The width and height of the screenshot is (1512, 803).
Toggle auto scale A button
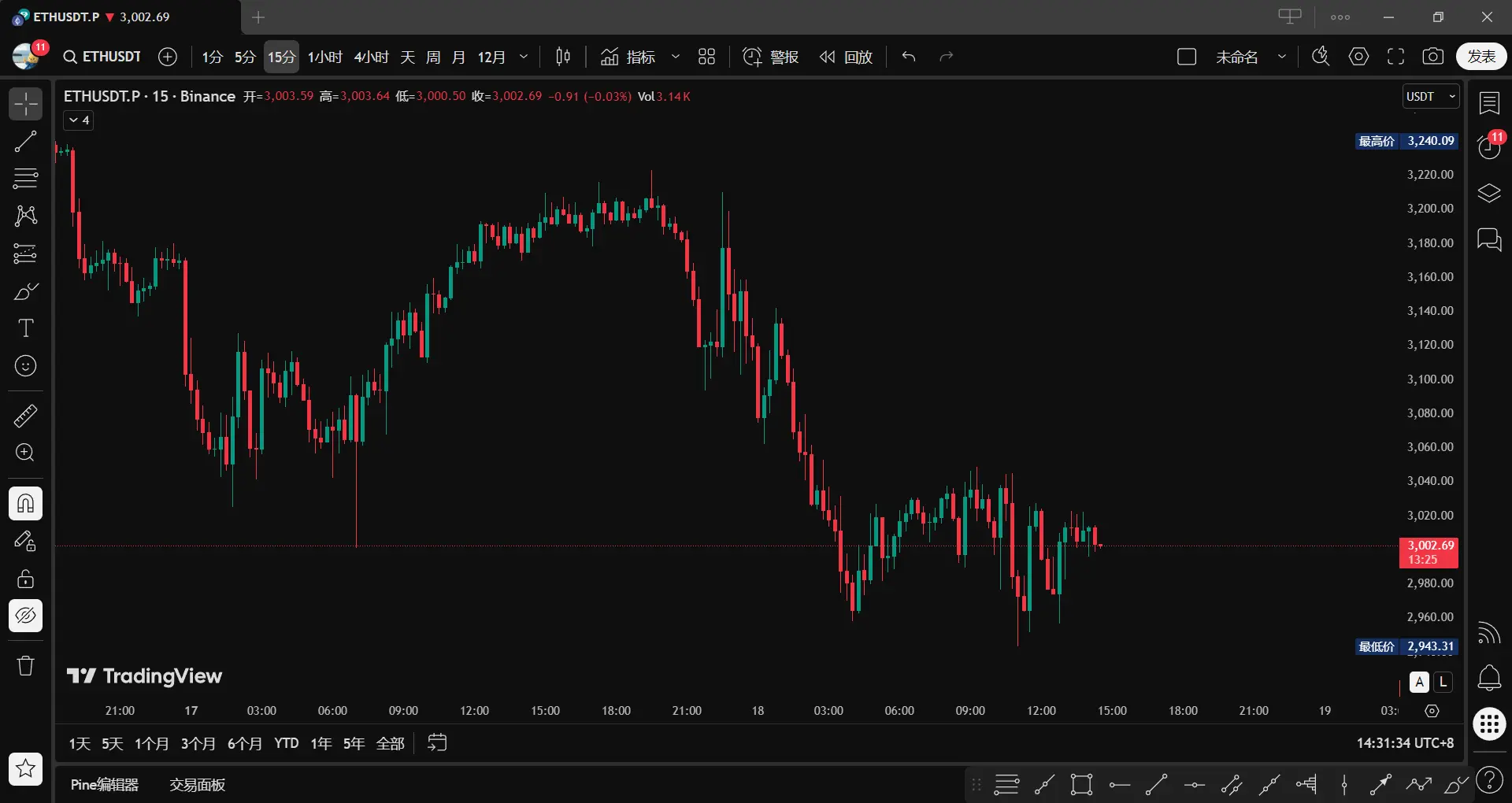pyautogui.click(x=1419, y=682)
